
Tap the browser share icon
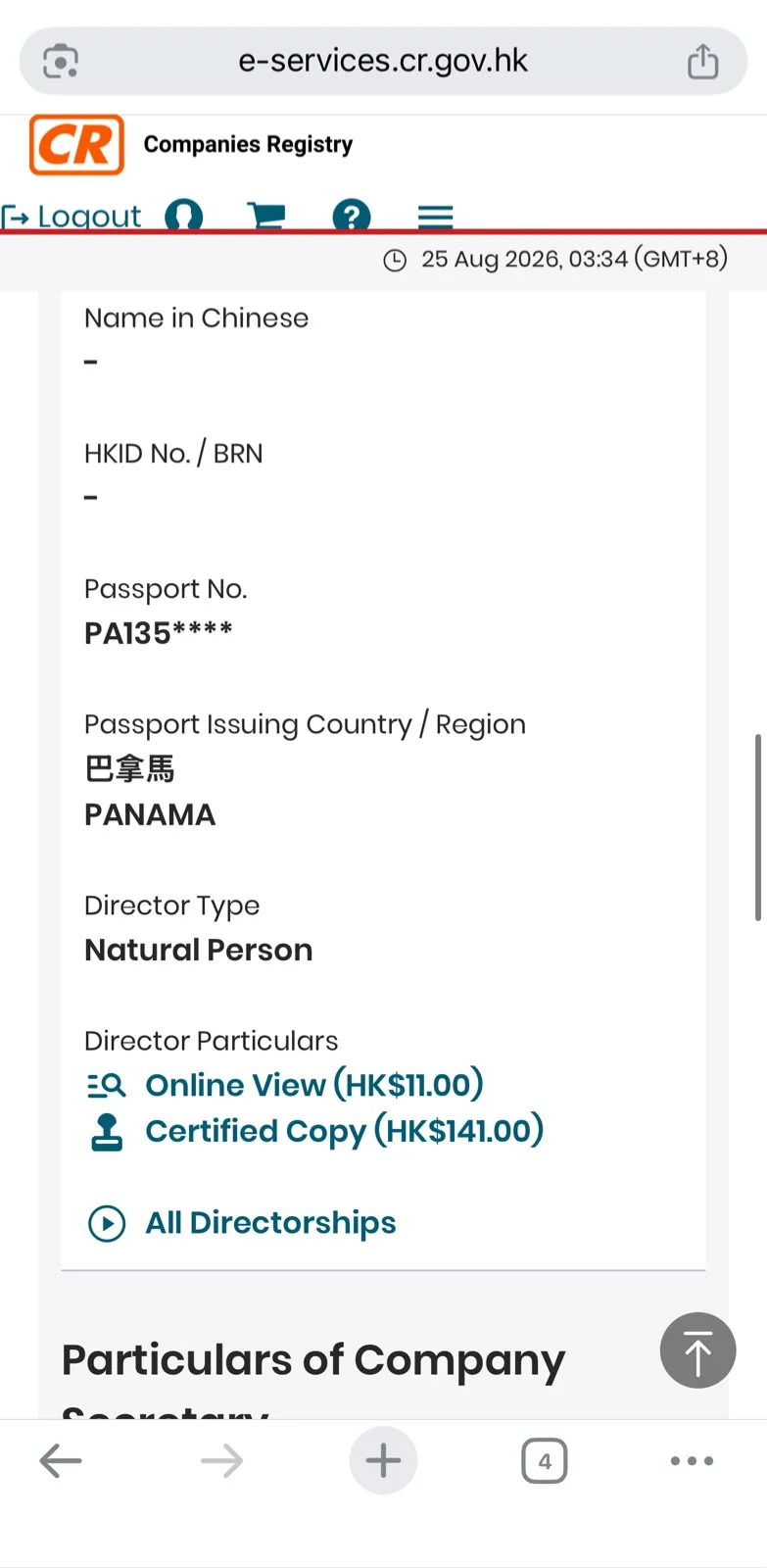point(702,61)
